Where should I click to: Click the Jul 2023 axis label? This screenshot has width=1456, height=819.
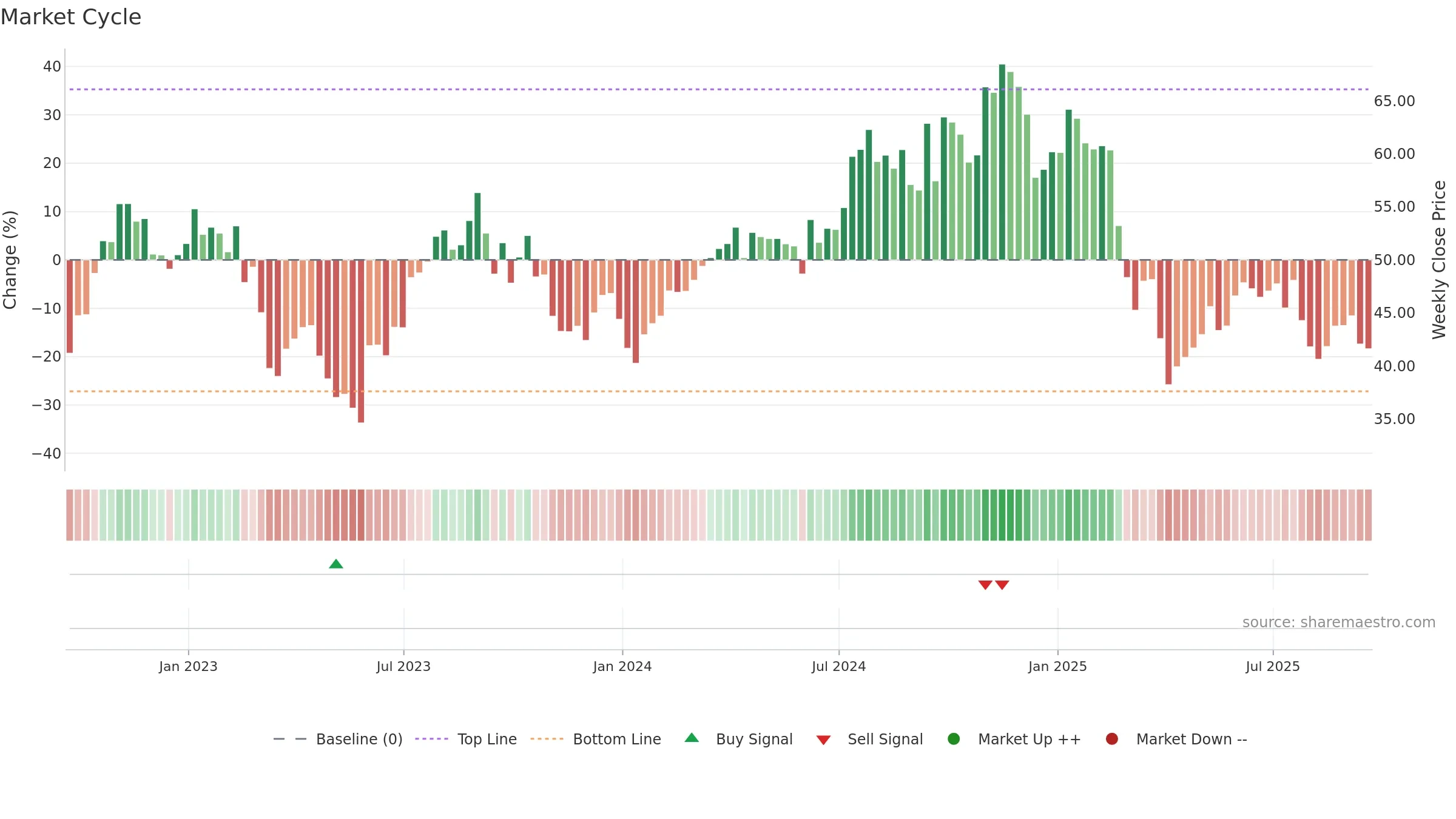click(x=403, y=667)
